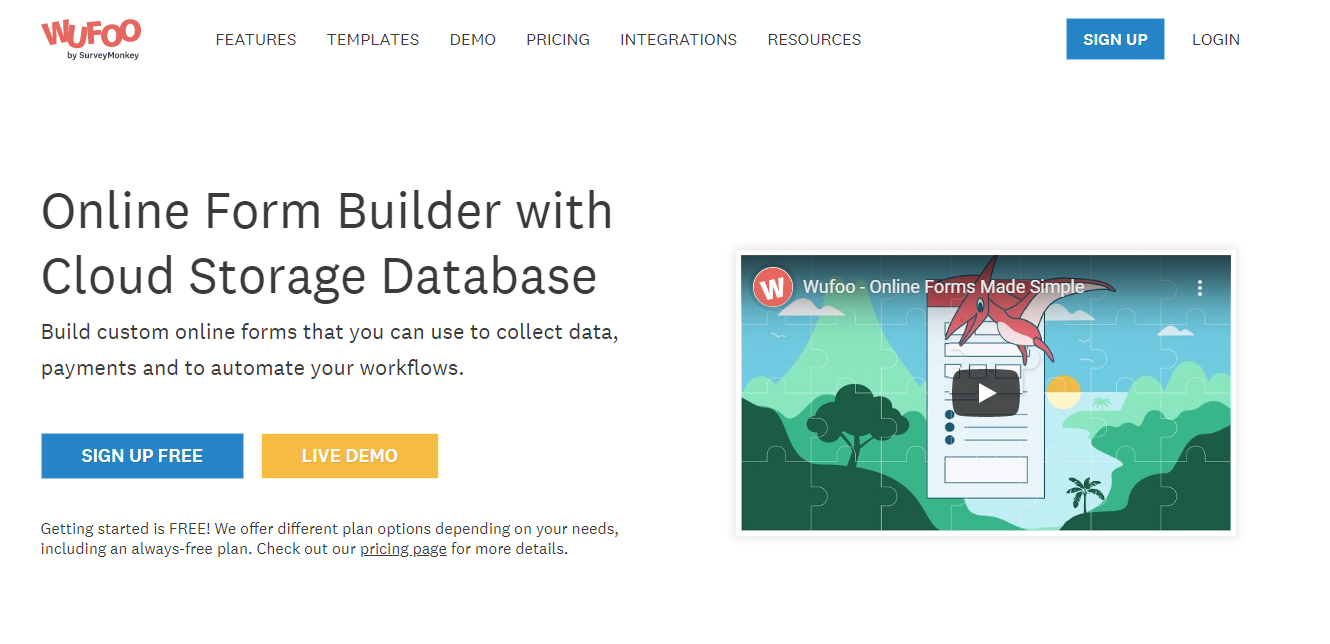1330x644 pixels.
Task: Click the 'by SurveyMonkey' text under logo
Action: point(103,56)
